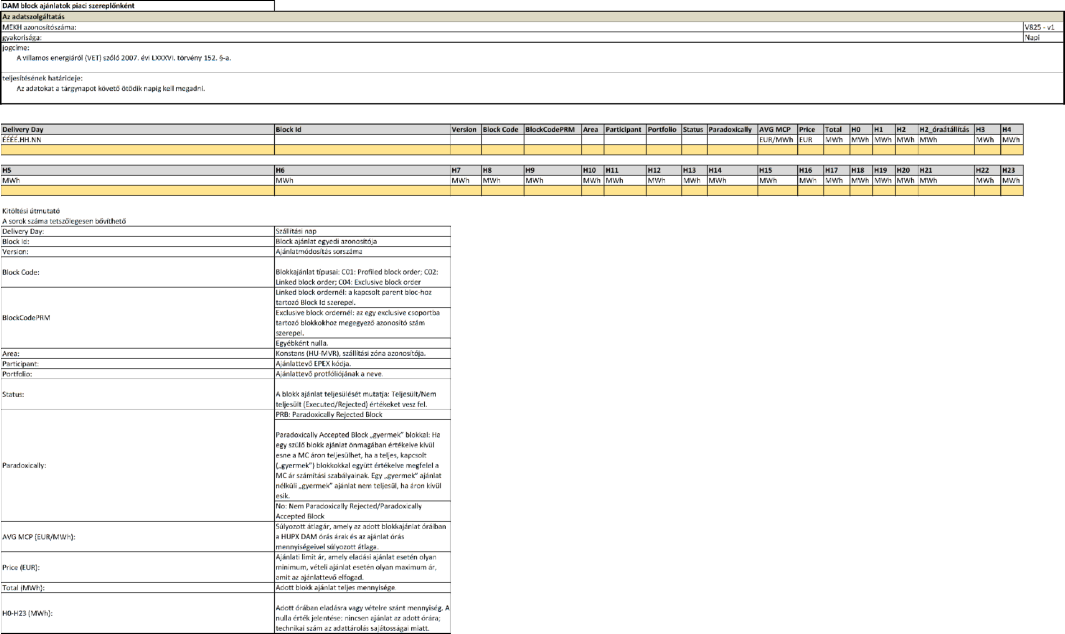
Task: Select the 'Szállítási nap' description cell
Action: pos(363,231)
